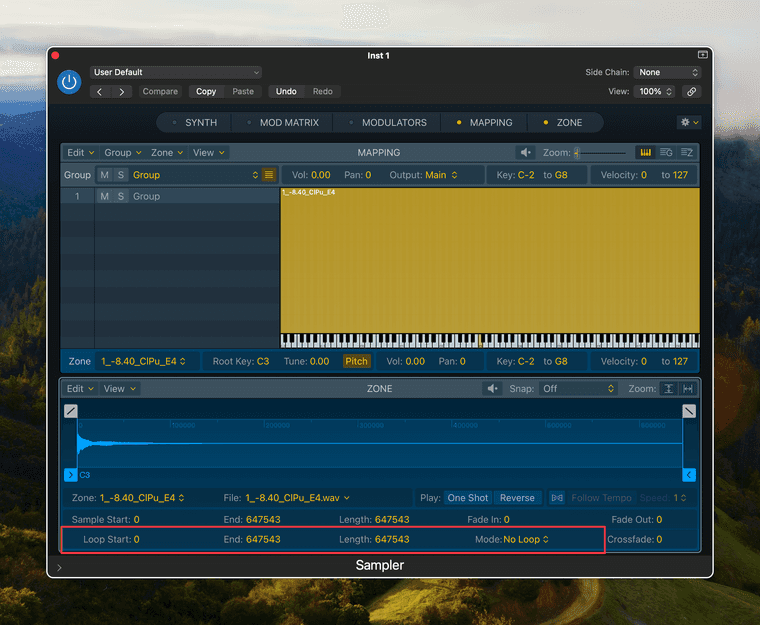Toggle the Zone preview speaker icon
Screen dimensions: 760x625
(492, 389)
